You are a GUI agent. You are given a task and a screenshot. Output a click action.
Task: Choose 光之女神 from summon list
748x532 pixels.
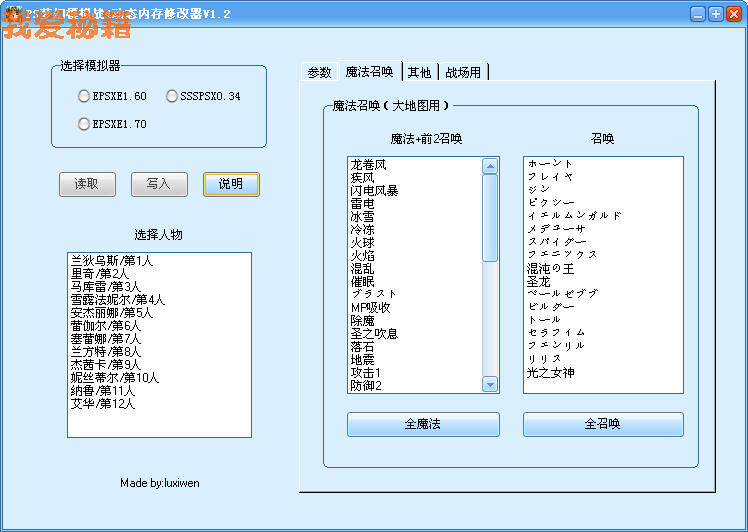point(552,372)
